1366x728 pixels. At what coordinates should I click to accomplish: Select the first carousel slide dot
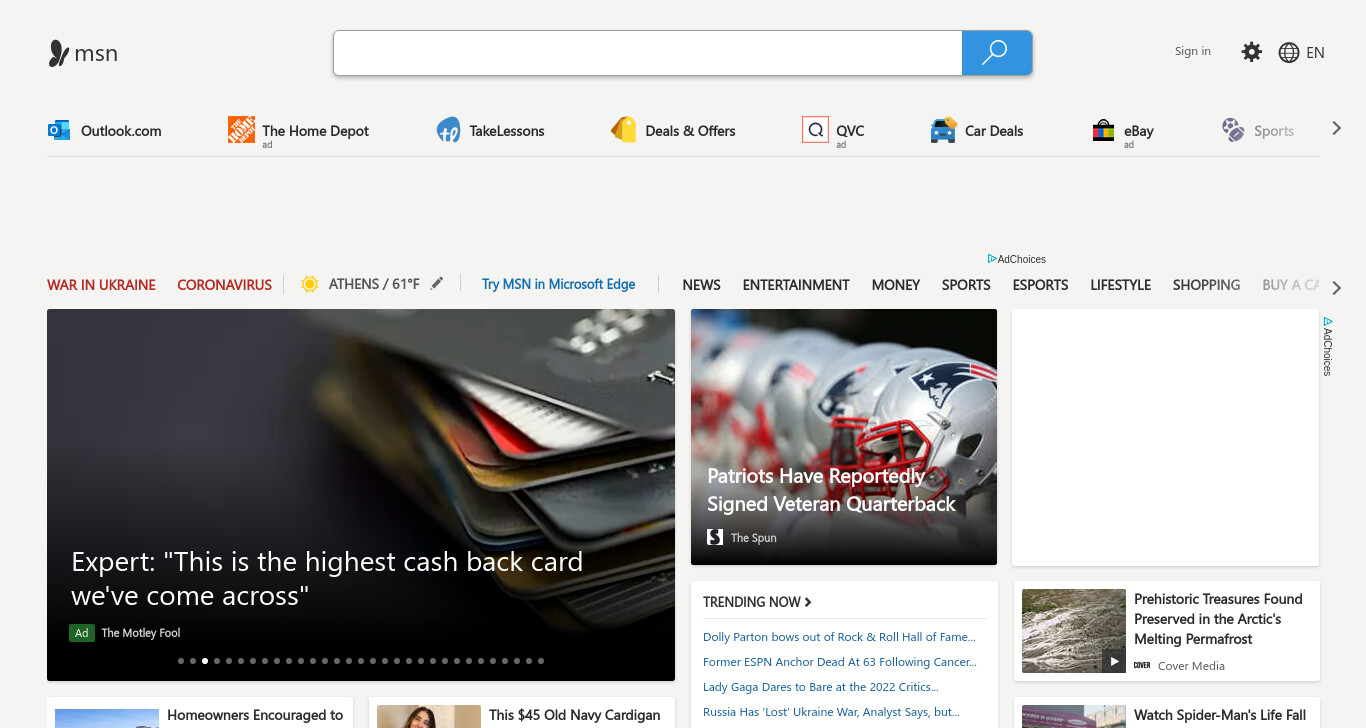tap(181, 661)
